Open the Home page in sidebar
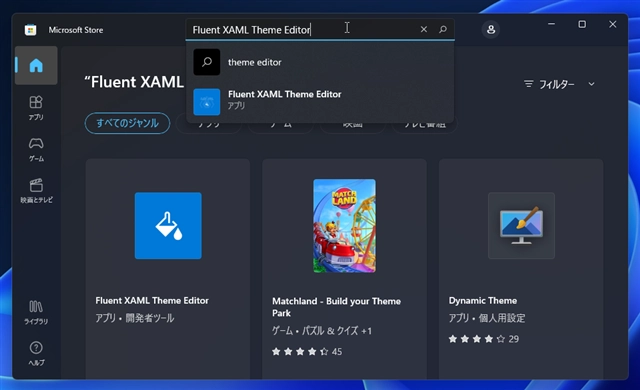The height and width of the screenshot is (390, 640). (x=36, y=65)
